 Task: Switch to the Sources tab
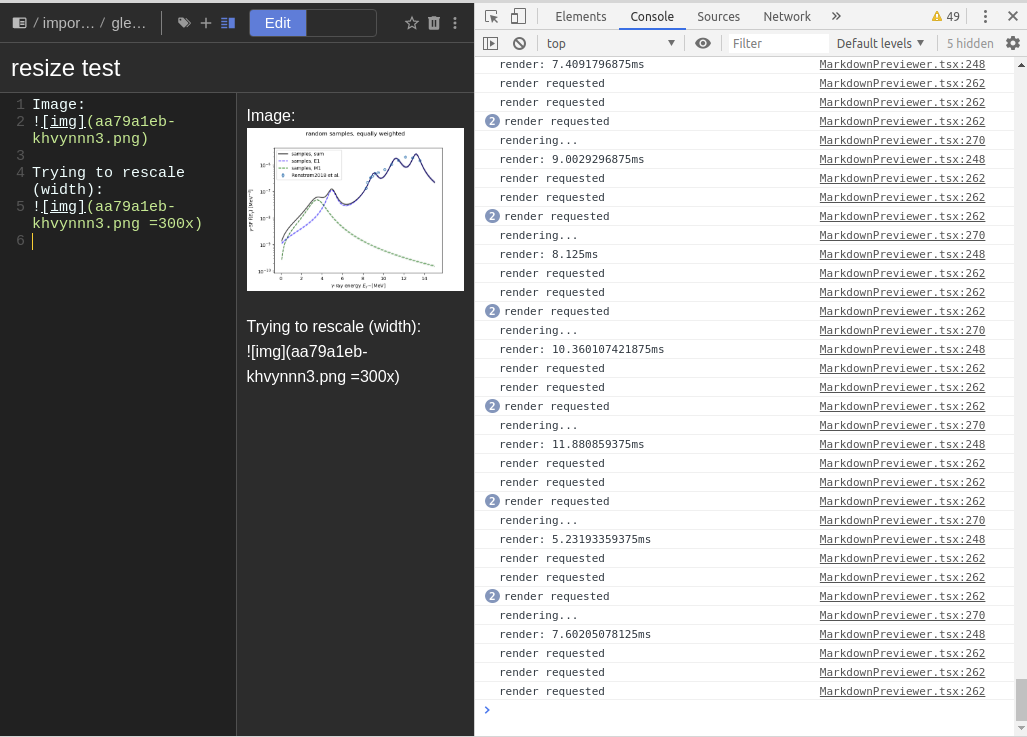718,16
